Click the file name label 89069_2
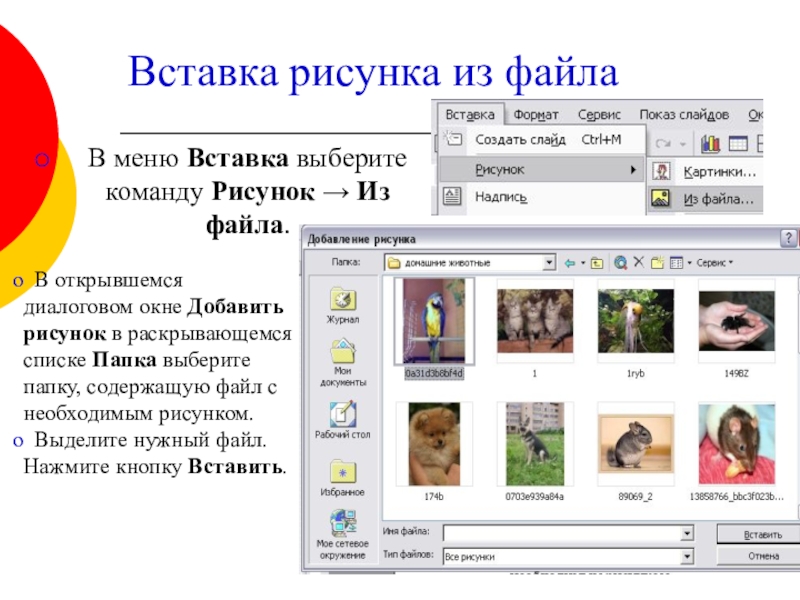Image resolution: width=800 pixels, height=600 pixels. click(636, 496)
